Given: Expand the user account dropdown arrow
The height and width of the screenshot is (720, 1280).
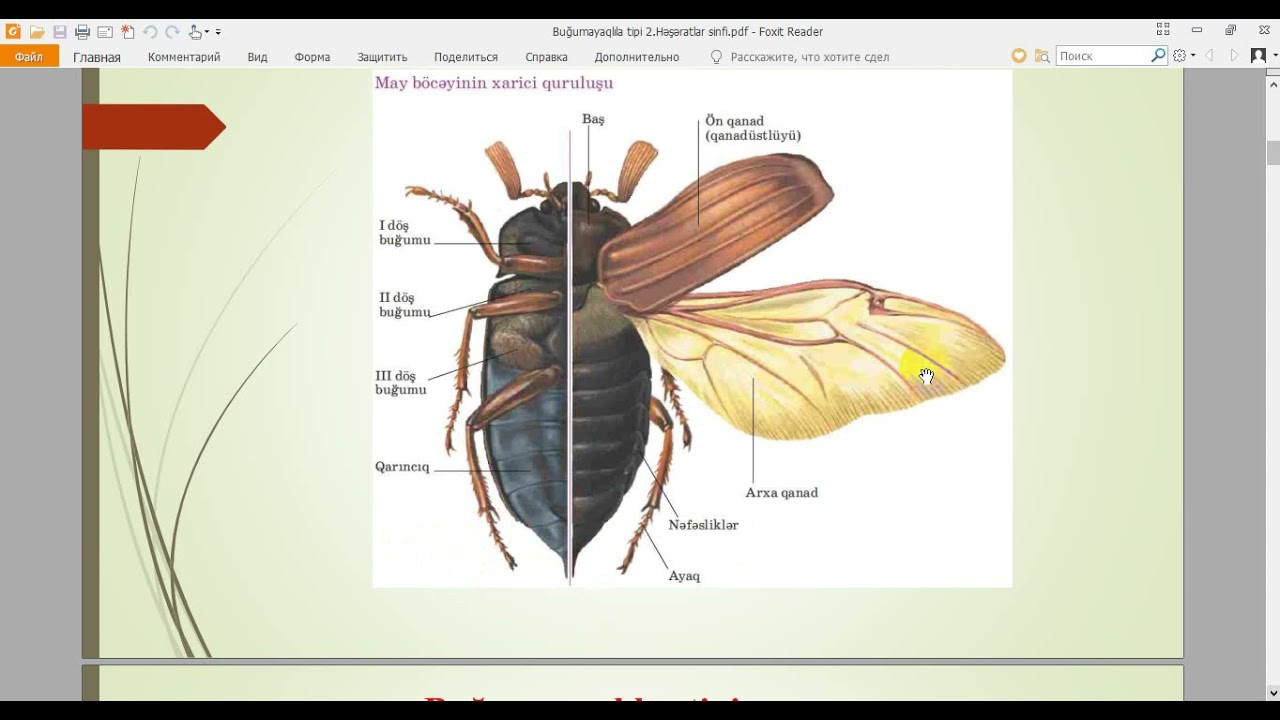Looking at the screenshot, I should (x=1275, y=56).
